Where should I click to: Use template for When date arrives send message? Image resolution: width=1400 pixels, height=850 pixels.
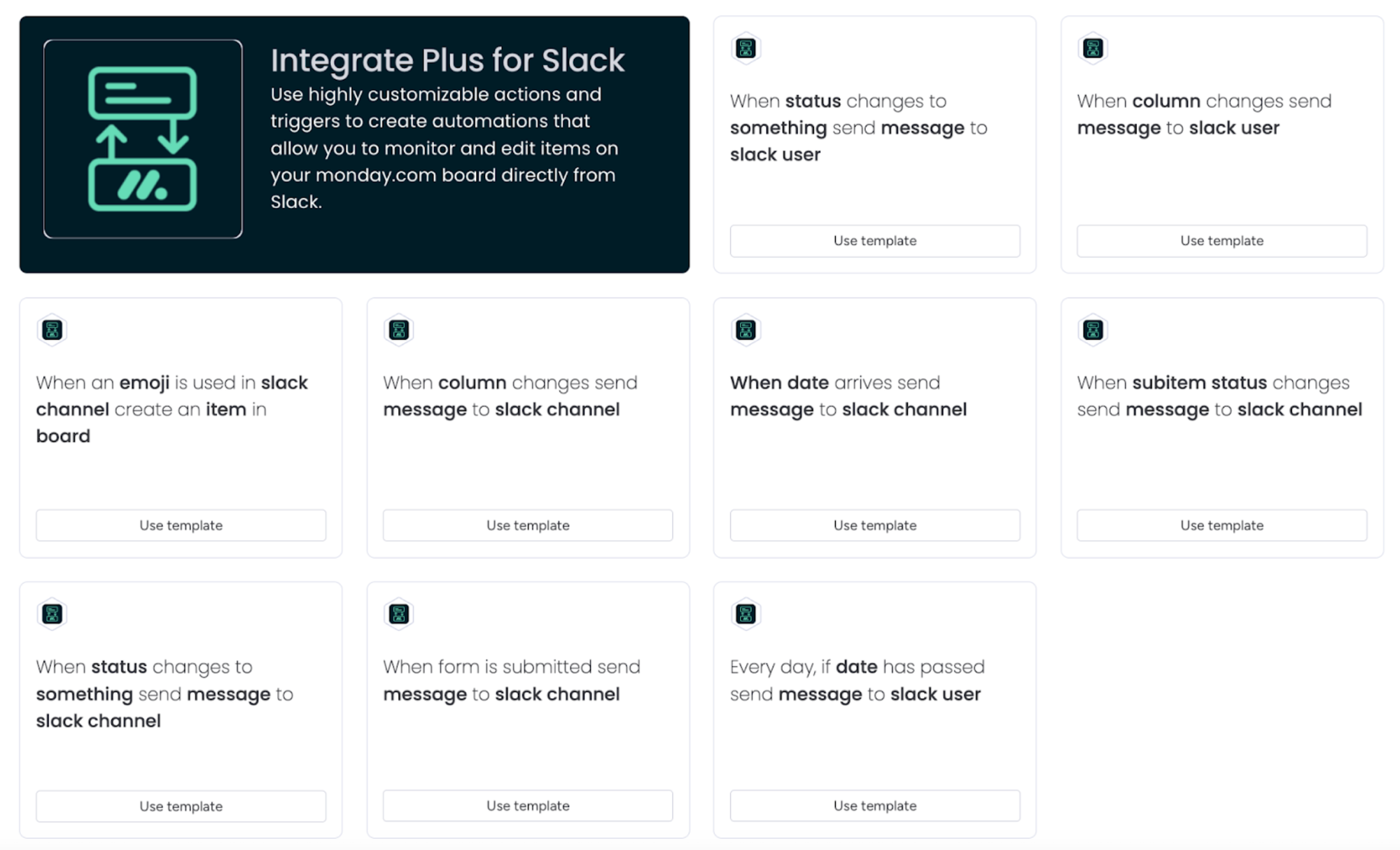pyautogui.click(x=875, y=525)
